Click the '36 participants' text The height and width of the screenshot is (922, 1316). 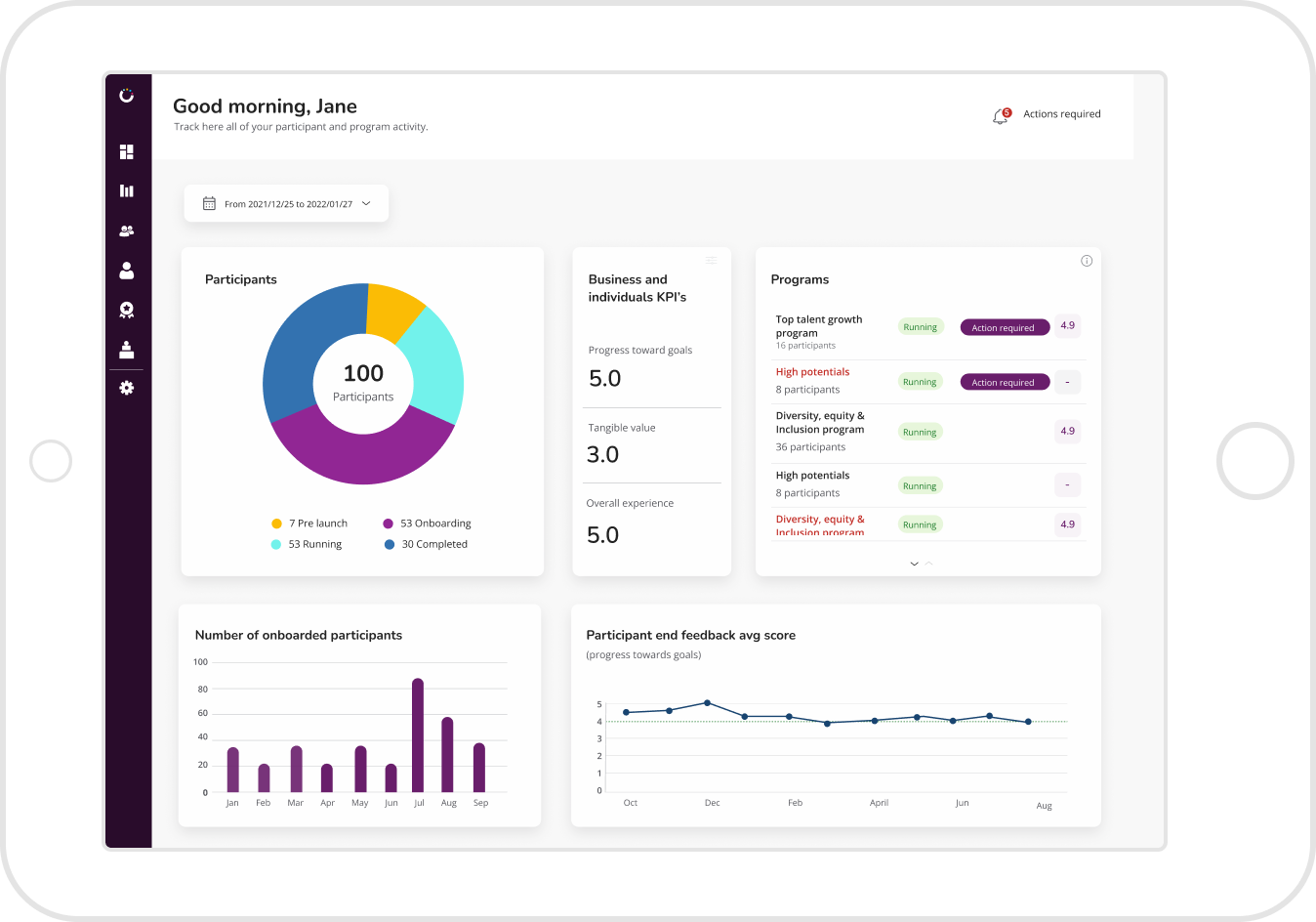pos(810,447)
